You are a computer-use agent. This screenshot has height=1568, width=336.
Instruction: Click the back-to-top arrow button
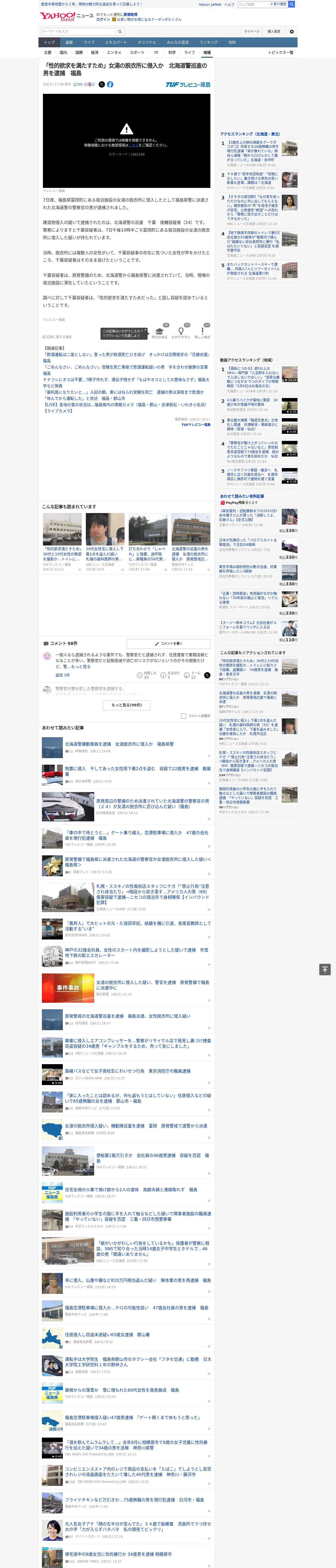325,969
